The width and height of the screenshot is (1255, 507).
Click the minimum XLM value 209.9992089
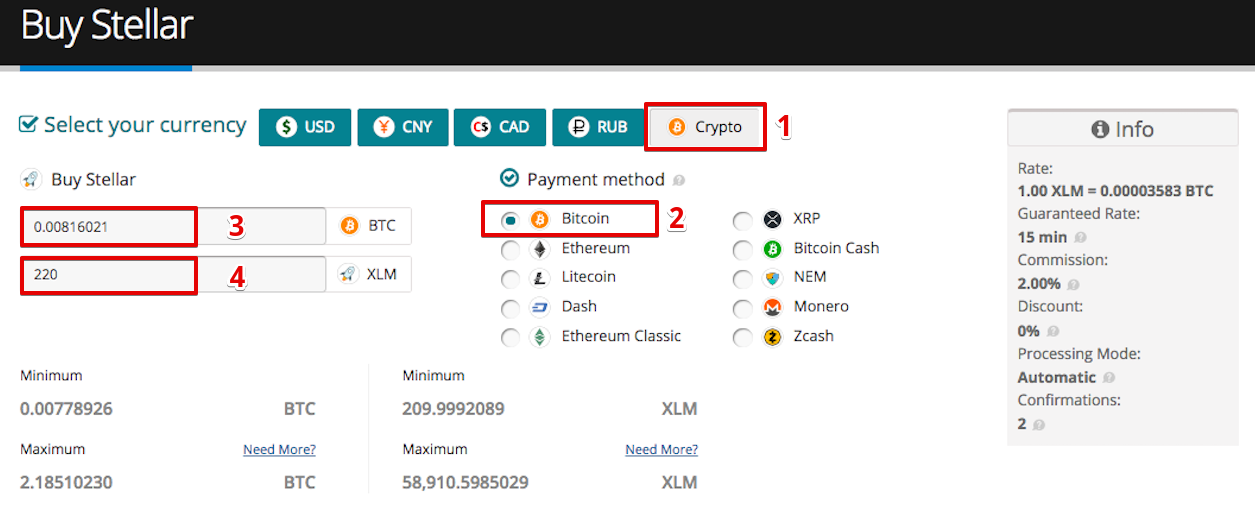453,409
